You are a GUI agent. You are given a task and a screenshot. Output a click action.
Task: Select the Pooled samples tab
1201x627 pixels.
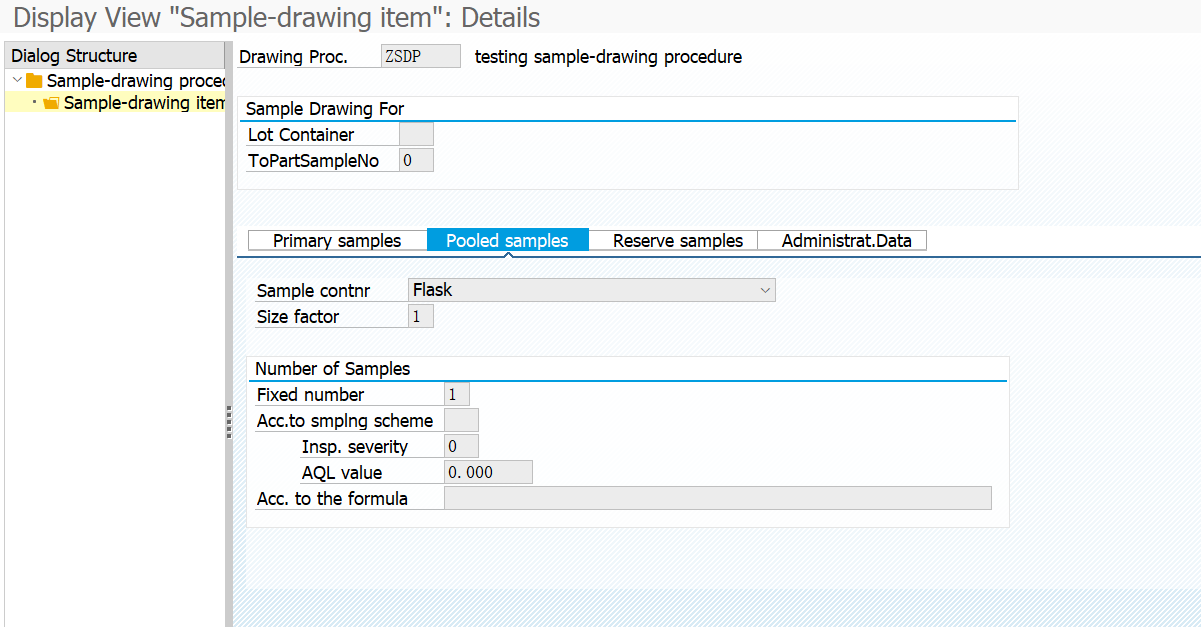point(507,241)
